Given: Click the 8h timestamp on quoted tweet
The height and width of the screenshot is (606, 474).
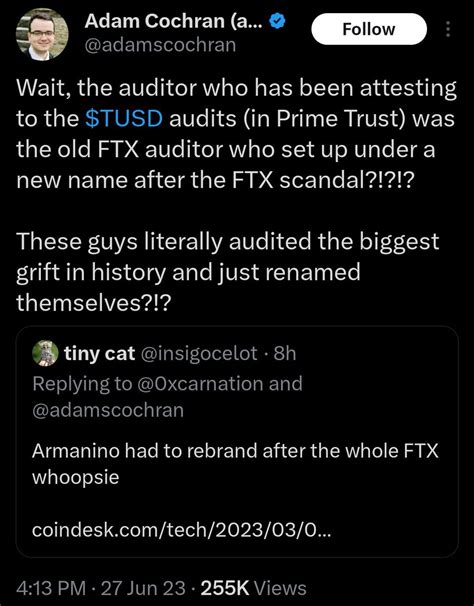Looking at the screenshot, I should point(285,353).
